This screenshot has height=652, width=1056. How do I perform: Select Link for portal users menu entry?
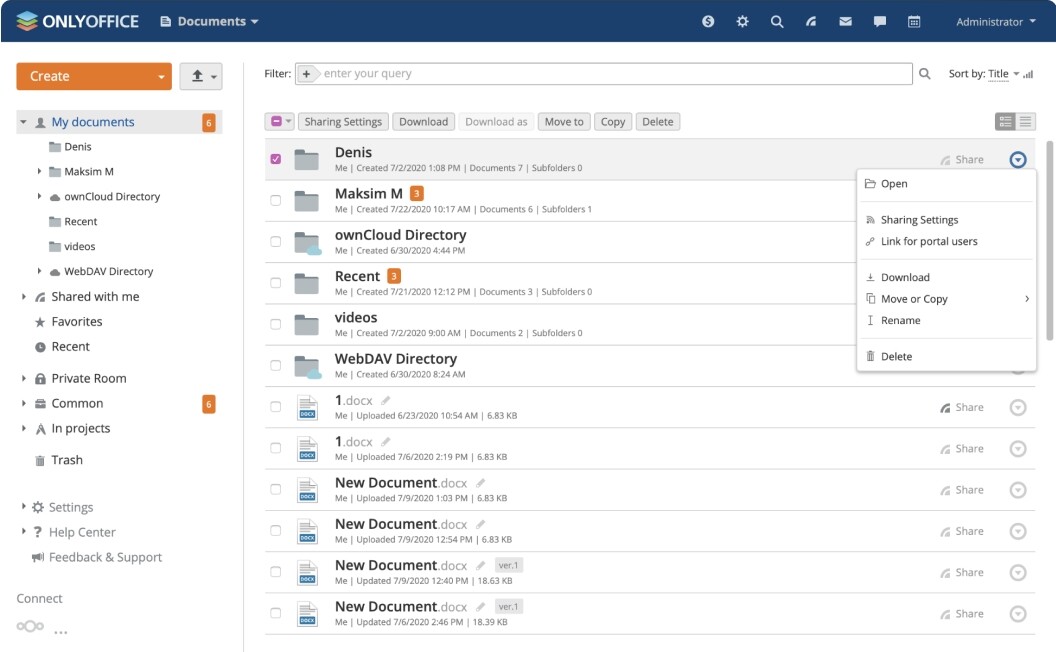928,241
